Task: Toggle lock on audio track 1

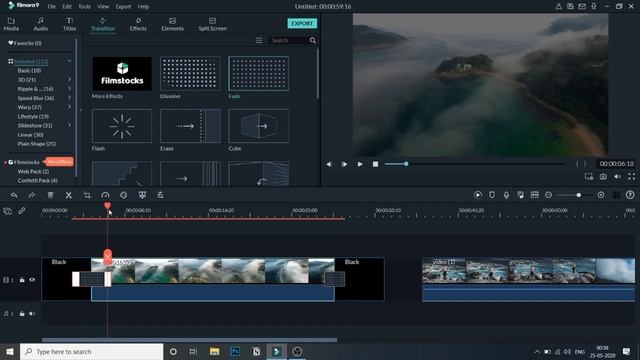Action: (x=22, y=313)
